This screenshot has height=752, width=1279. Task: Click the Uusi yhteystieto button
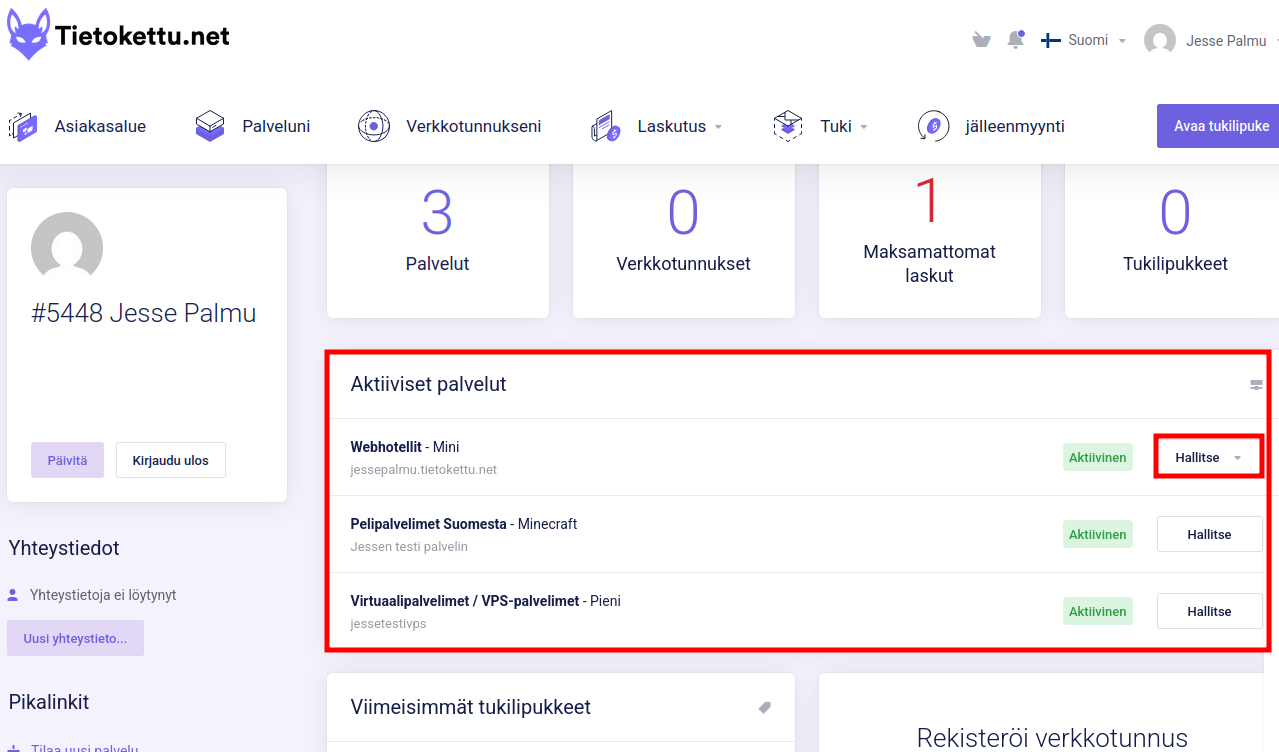[75, 638]
